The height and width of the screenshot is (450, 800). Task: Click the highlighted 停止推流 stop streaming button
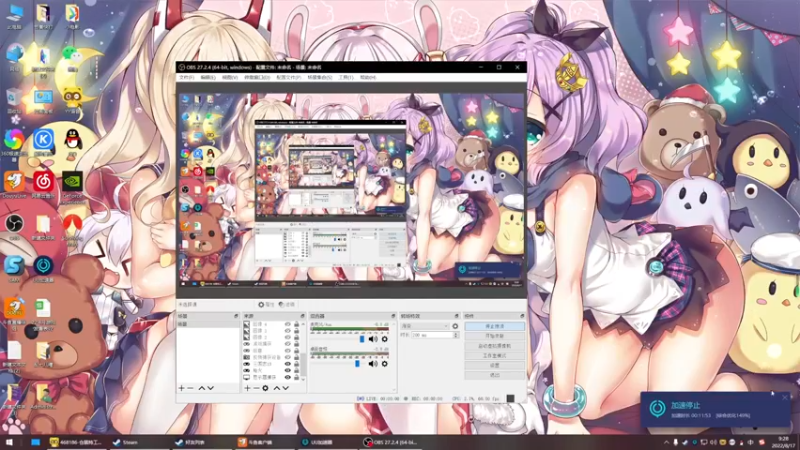tap(494, 326)
